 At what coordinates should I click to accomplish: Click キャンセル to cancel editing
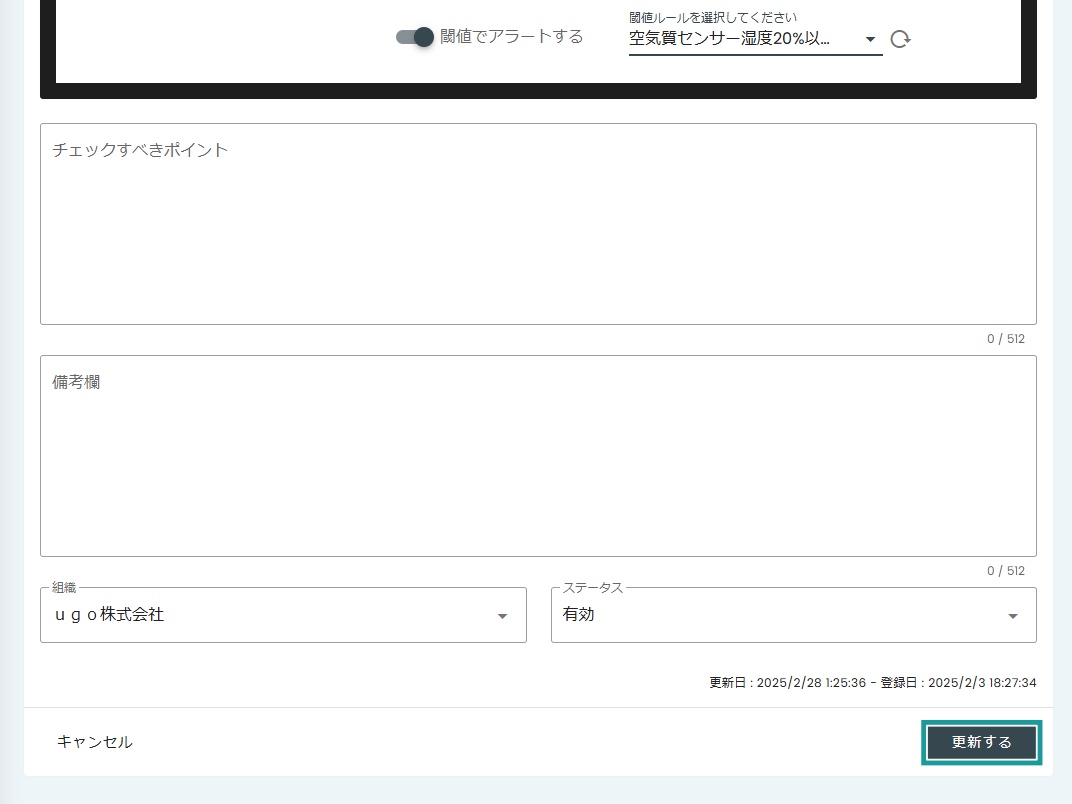(94, 742)
